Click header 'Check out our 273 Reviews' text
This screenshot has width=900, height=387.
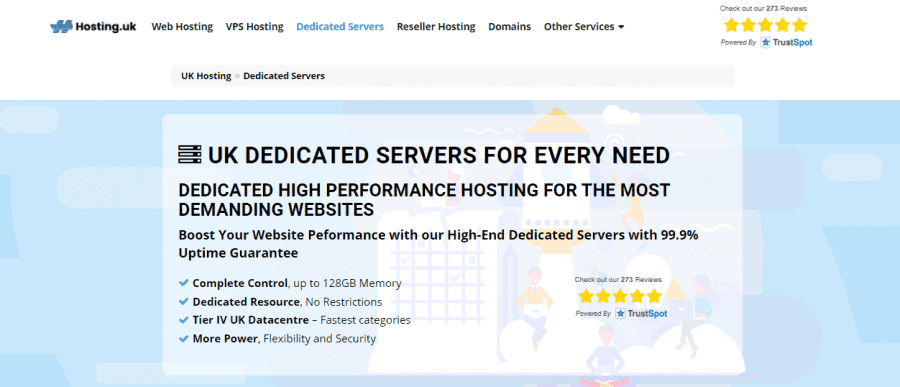(x=763, y=9)
